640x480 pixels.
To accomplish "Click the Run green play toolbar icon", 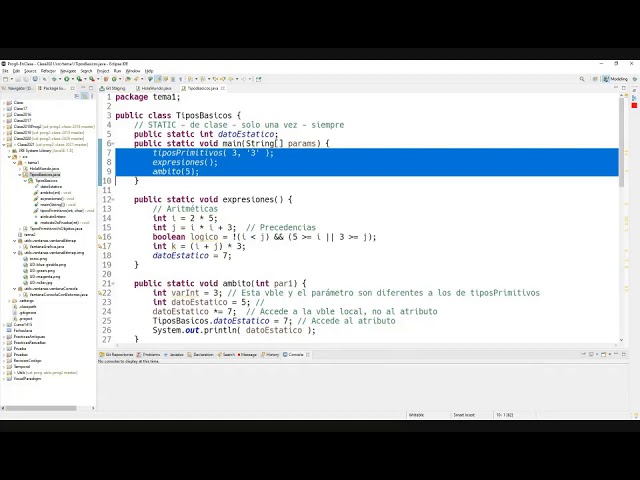I will pos(67,79).
